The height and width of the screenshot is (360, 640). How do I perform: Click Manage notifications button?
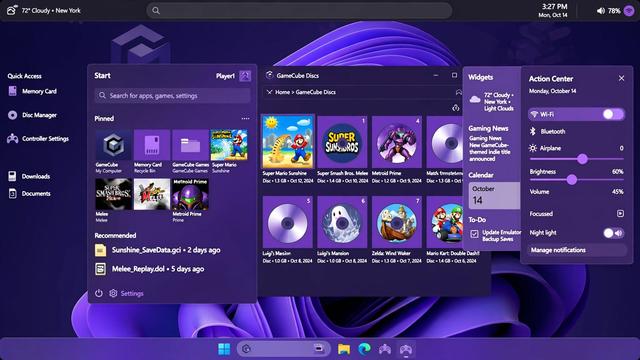click(x=577, y=250)
